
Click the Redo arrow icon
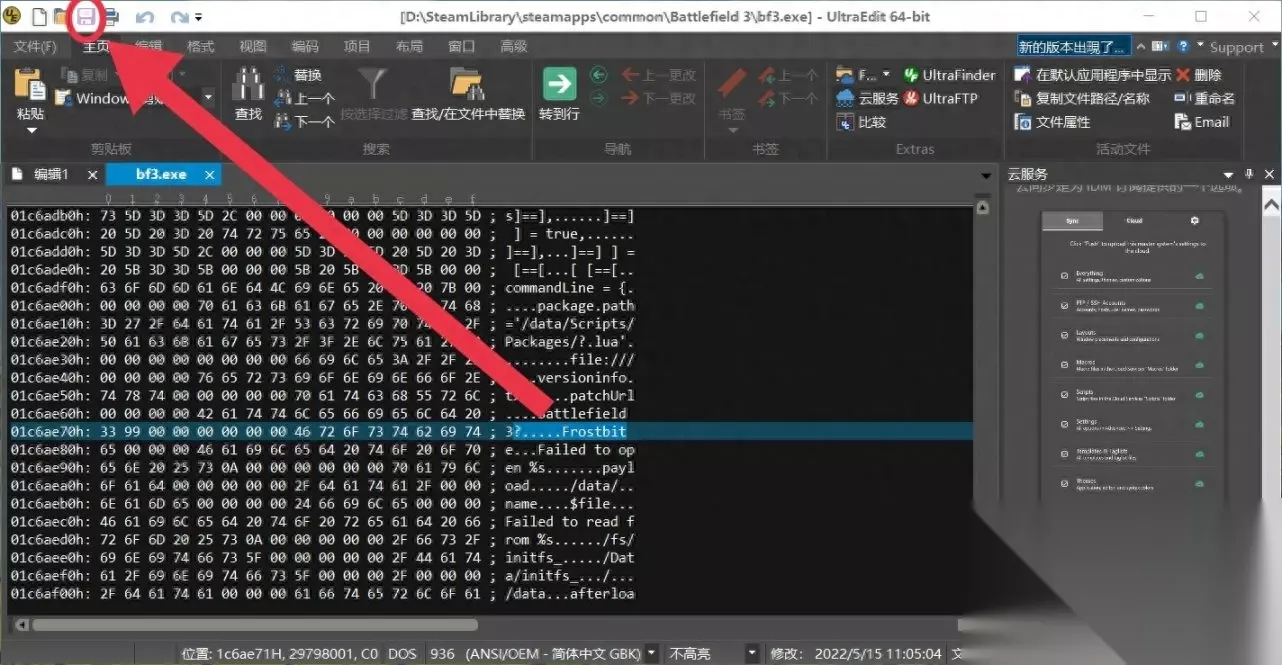click(179, 17)
